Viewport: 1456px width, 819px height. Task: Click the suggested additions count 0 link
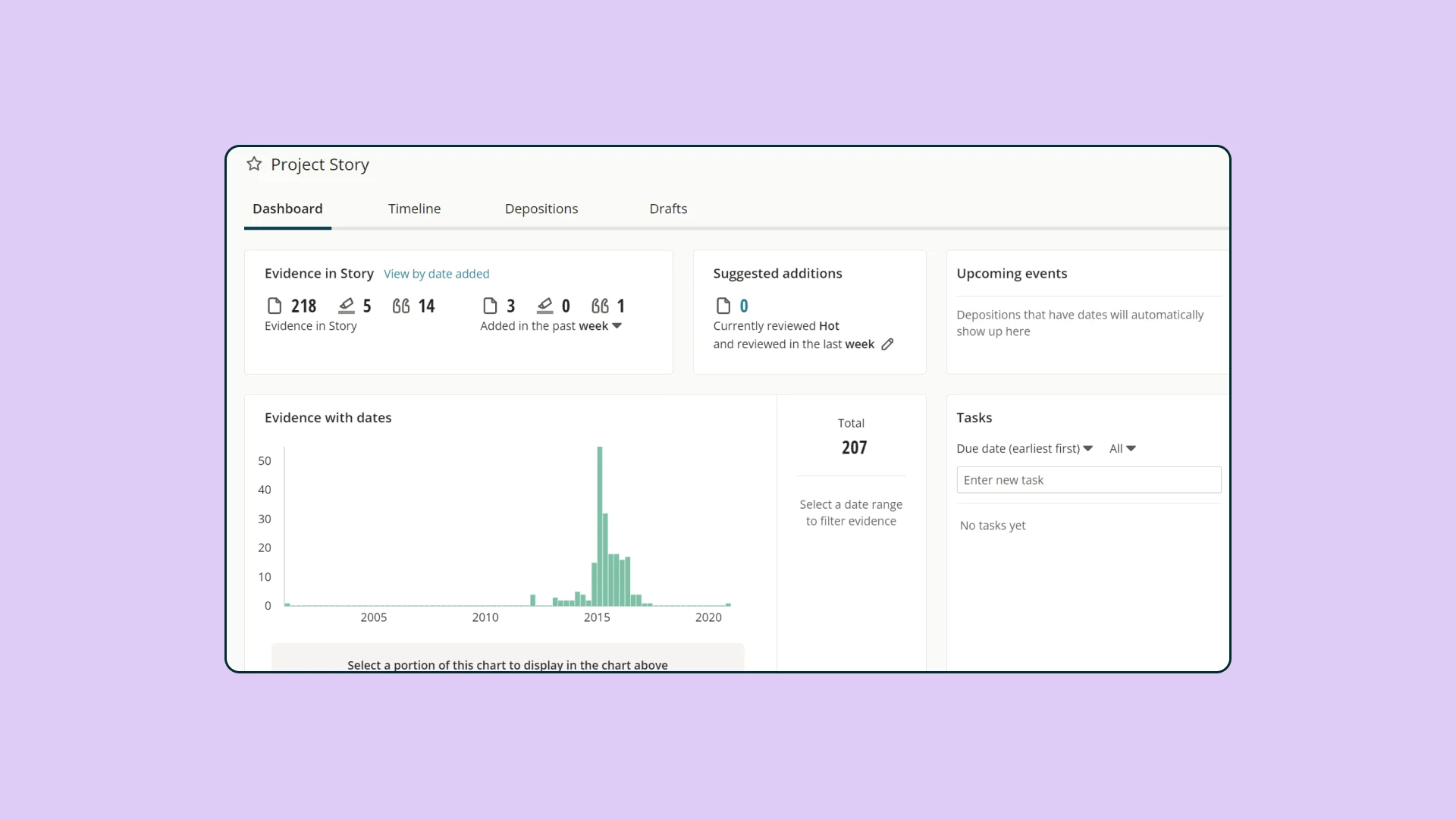tap(744, 306)
